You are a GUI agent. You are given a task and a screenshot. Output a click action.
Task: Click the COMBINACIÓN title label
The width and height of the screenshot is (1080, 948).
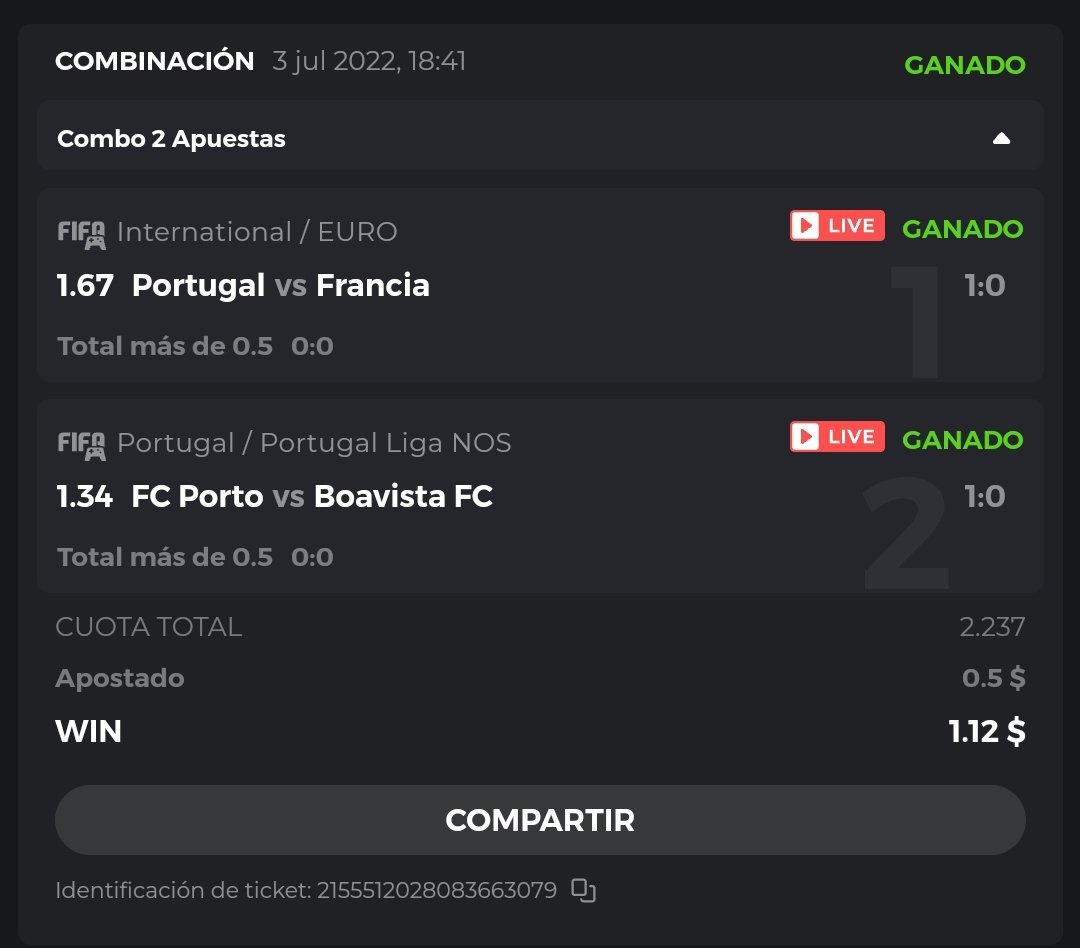point(155,62)
